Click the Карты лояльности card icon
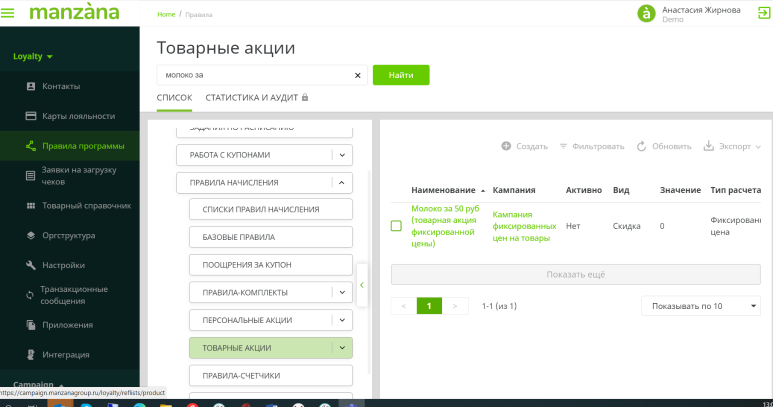 pyautogui.click(x=31, y=116)
